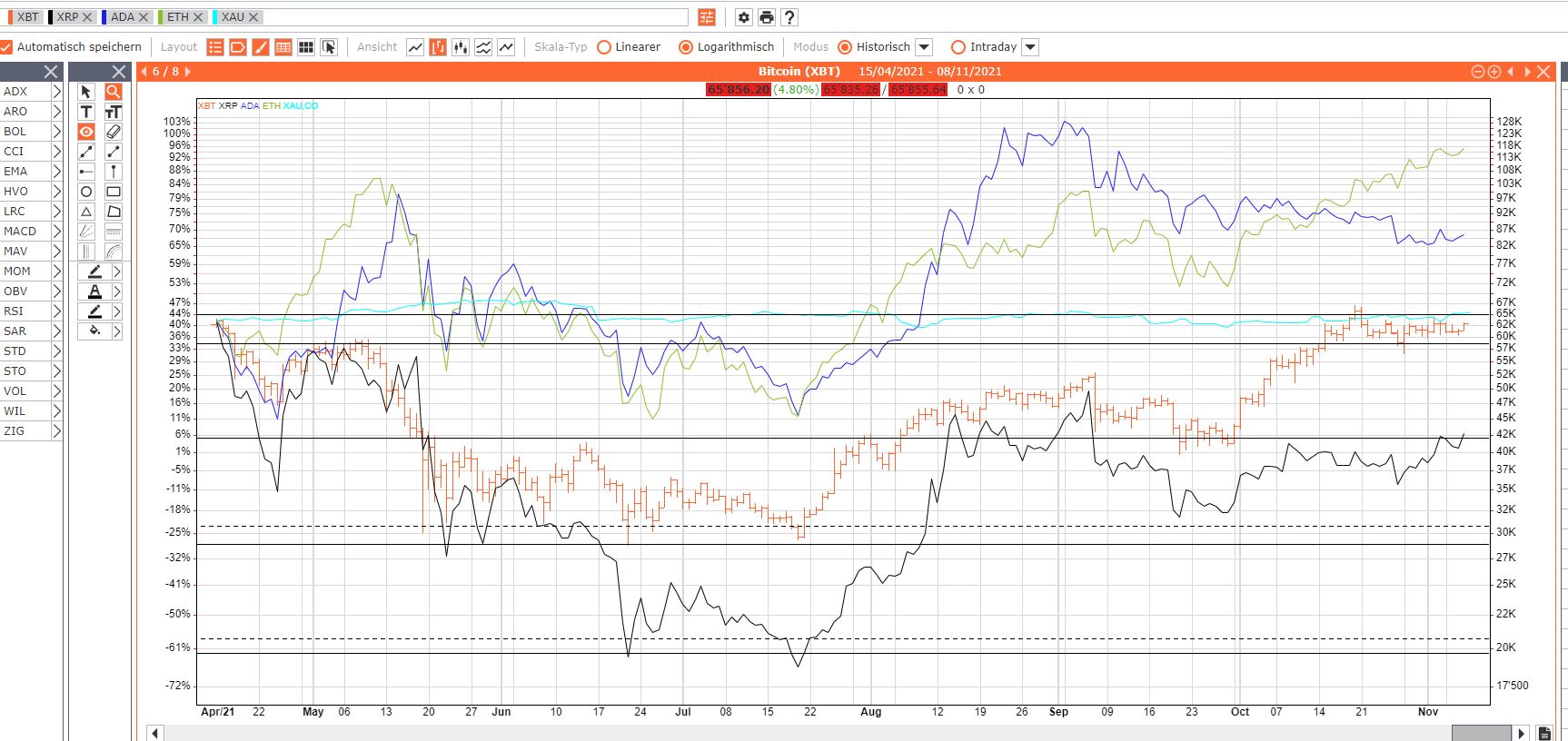This screenshot has height=741, width=1568.
Task: Open settings via the gear icon
Action: coord(743,17)
